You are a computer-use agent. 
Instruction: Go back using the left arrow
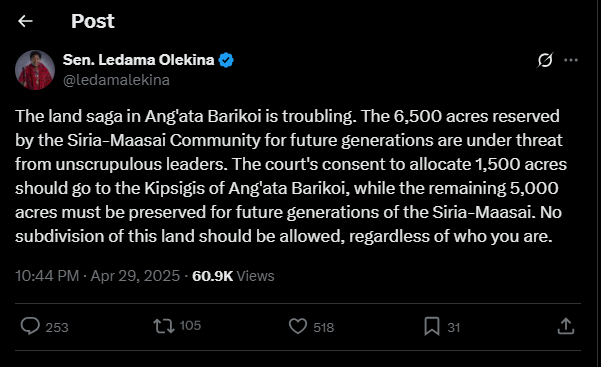click(25, 21)
